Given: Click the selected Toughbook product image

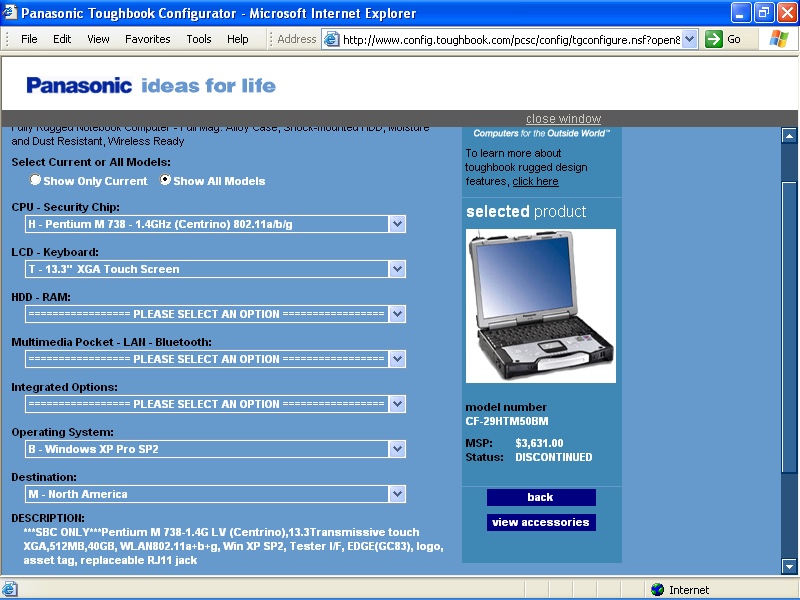Looking at the screenshot, I should [541, 305].
